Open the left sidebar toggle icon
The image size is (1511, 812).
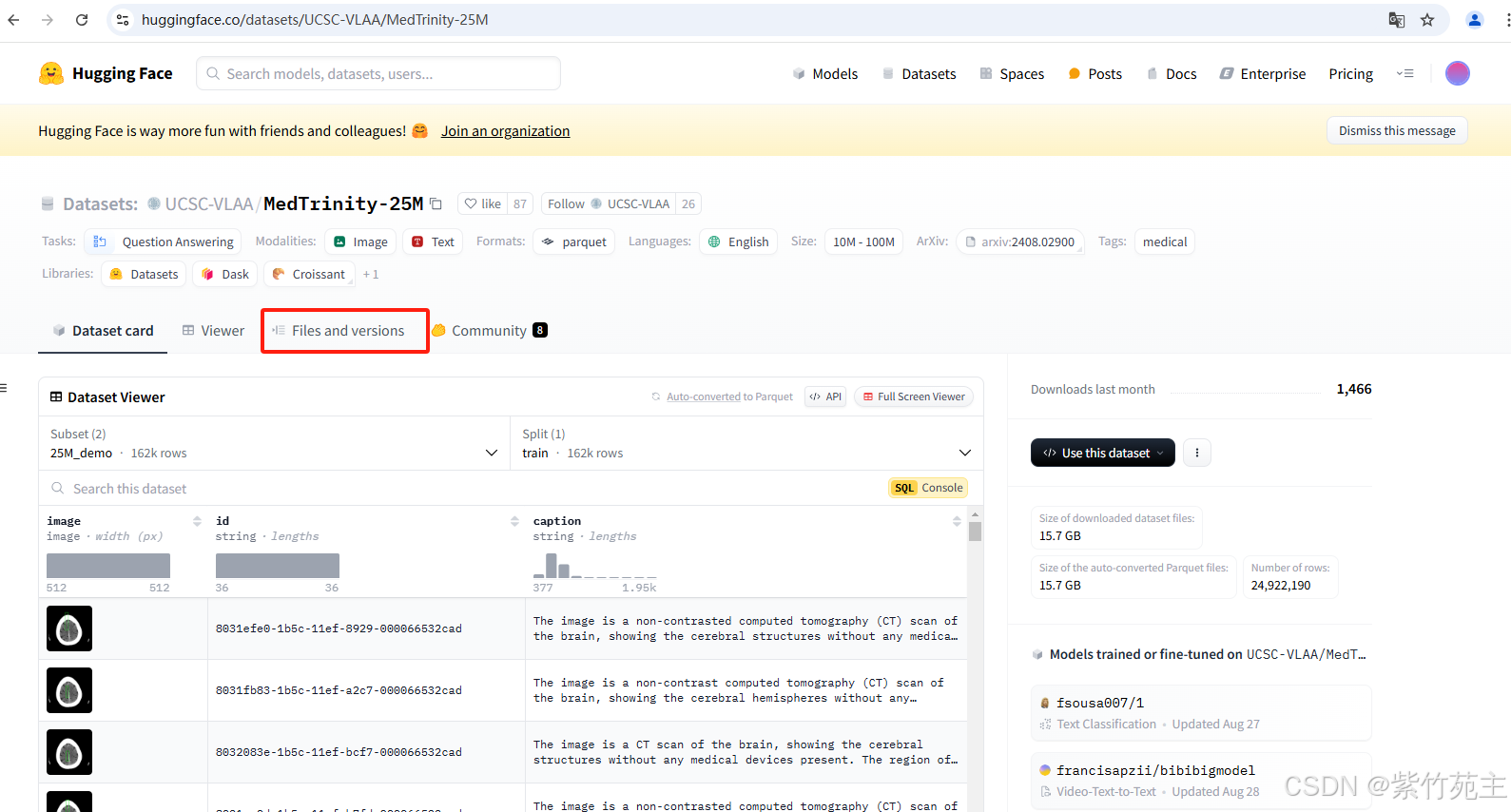tap(4, 387)
